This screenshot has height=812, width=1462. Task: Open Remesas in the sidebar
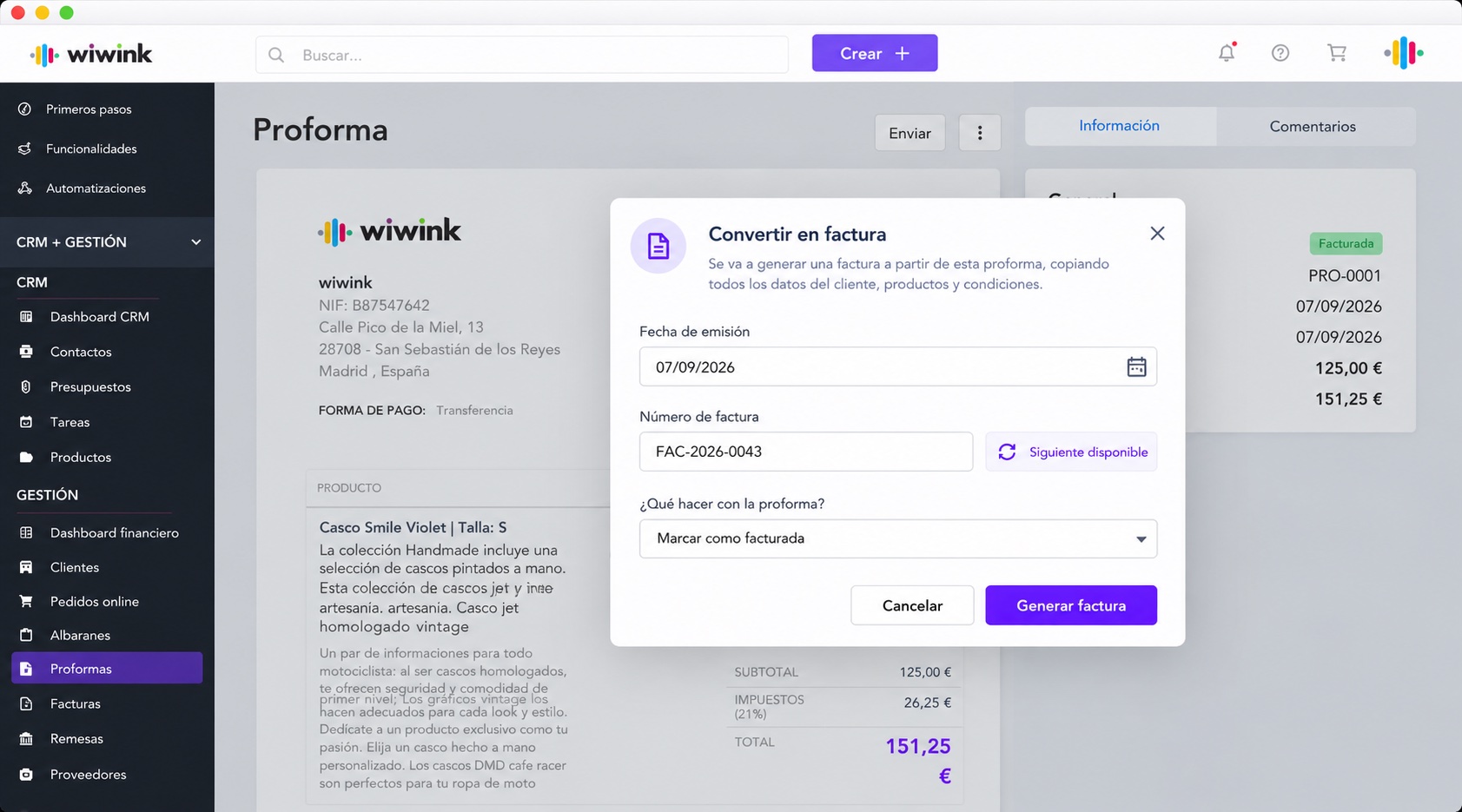click(x=76, y=738)
